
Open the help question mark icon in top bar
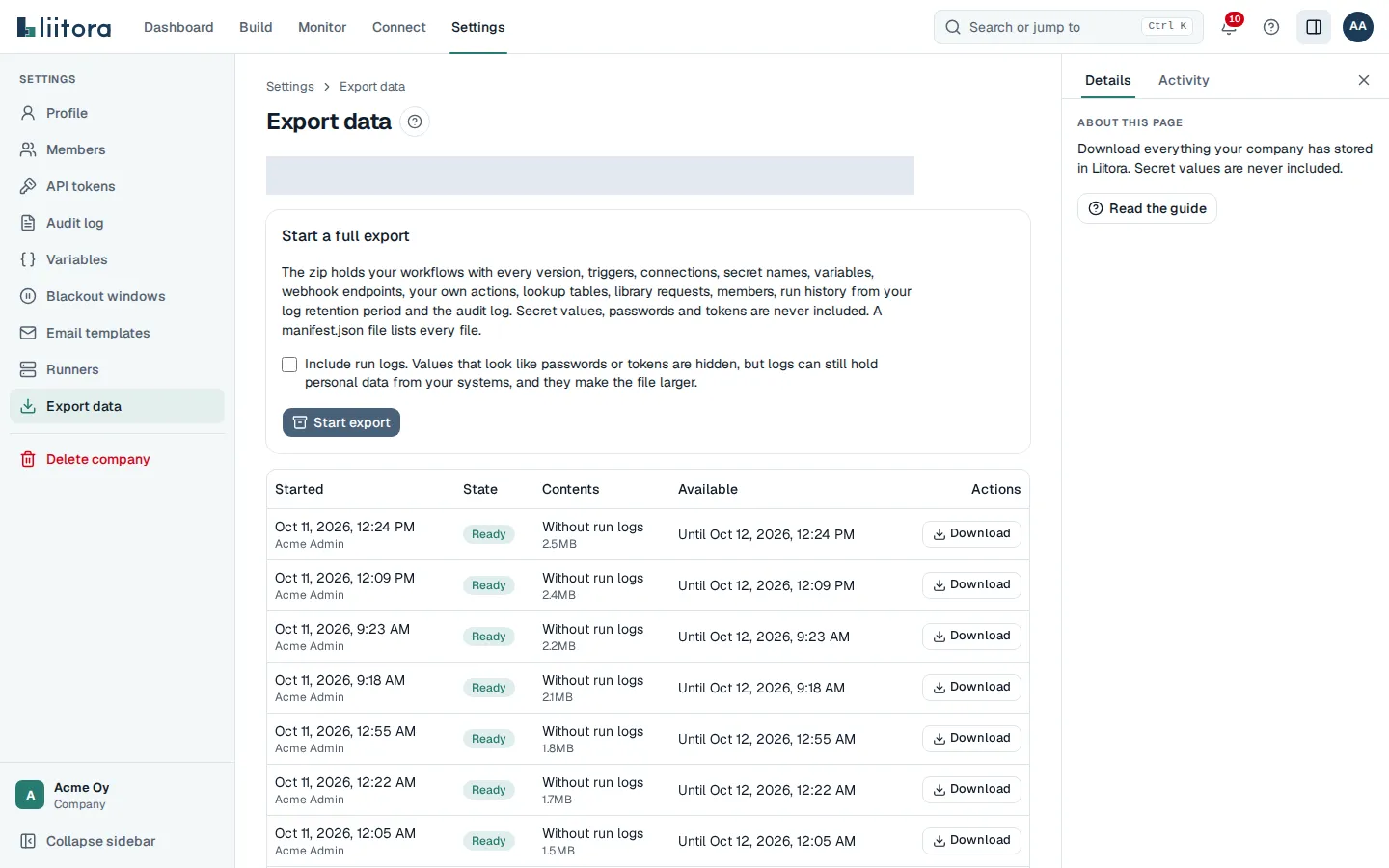[x=1271, y=27]
